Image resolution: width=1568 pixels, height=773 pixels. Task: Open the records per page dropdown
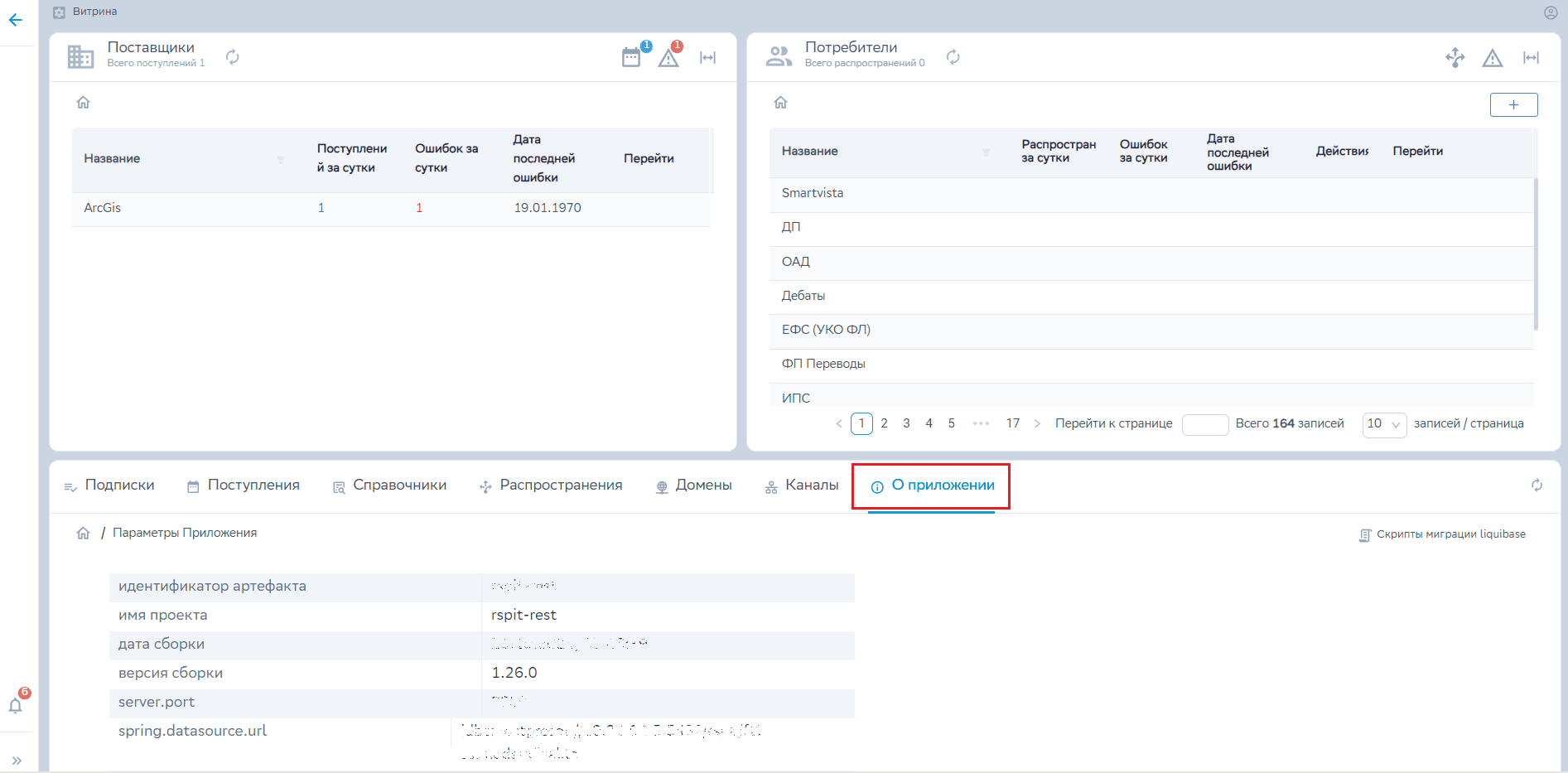(x=1384, y=424)
